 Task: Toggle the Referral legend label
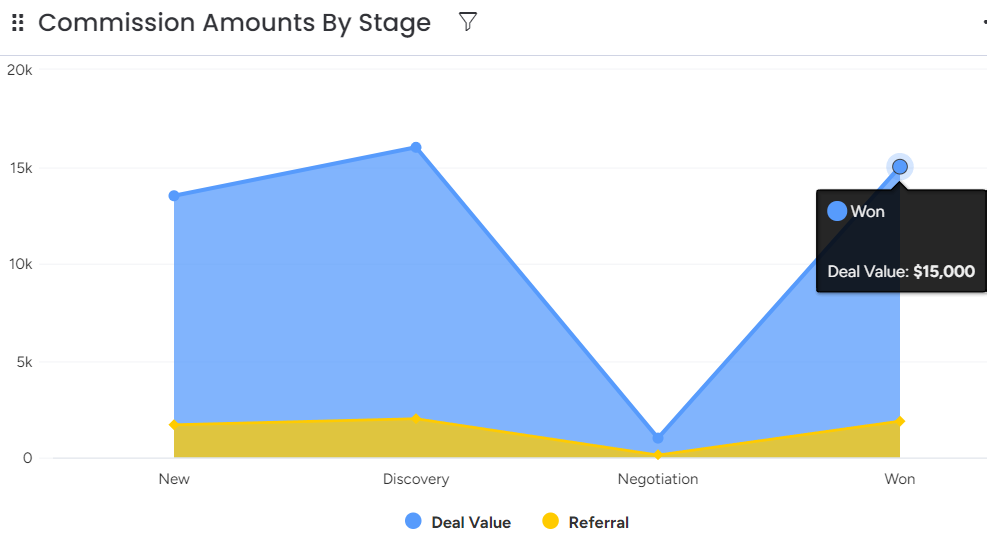pyautogui.click(x=598, y=522)
